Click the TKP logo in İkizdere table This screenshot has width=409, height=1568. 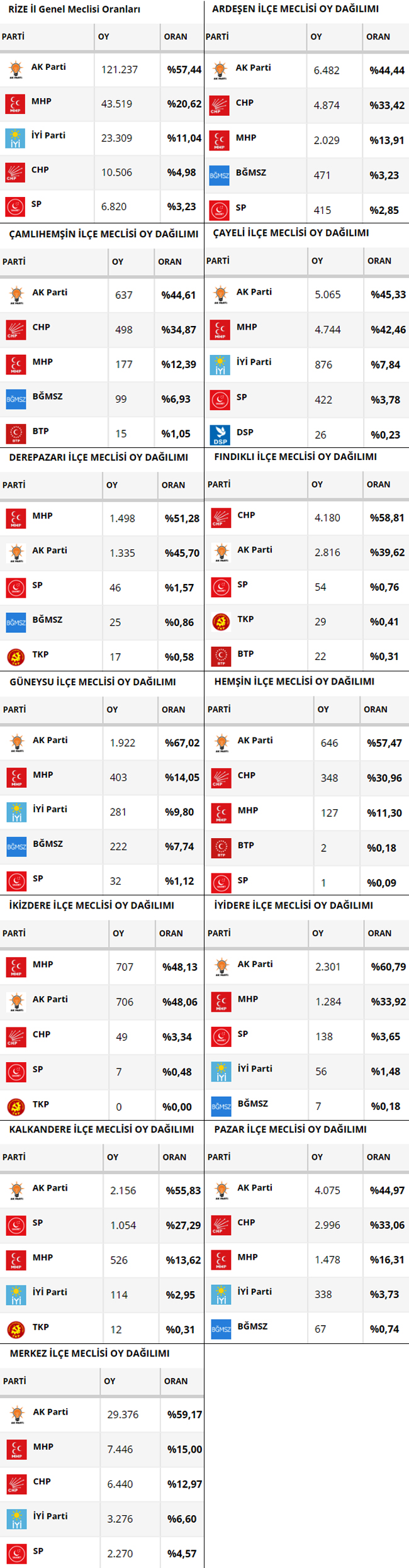point(16,1107)
